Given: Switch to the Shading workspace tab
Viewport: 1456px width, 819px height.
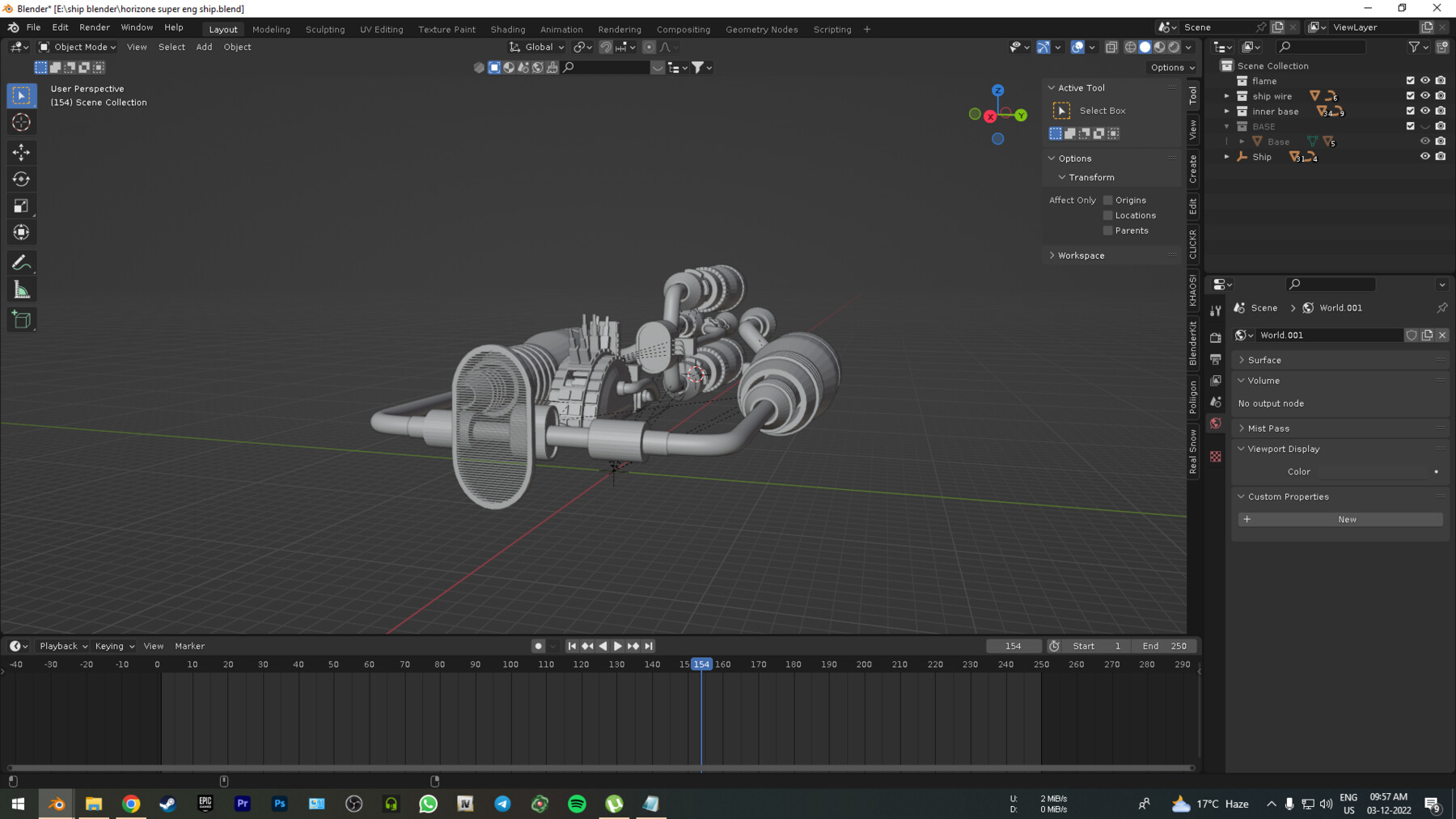Looking at the screenshot, I should (508, 29).
